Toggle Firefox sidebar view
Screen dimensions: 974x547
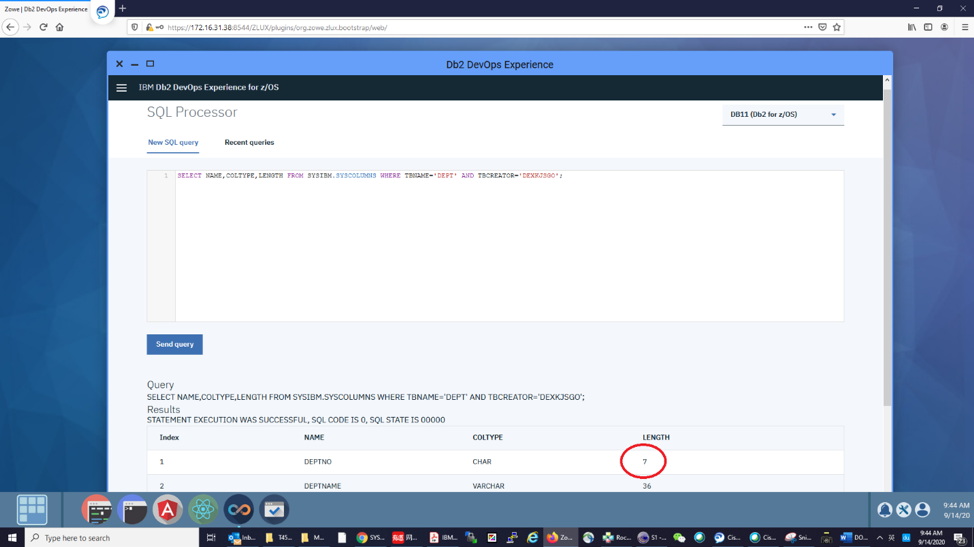pyautogui.click(x=928, y=27)
